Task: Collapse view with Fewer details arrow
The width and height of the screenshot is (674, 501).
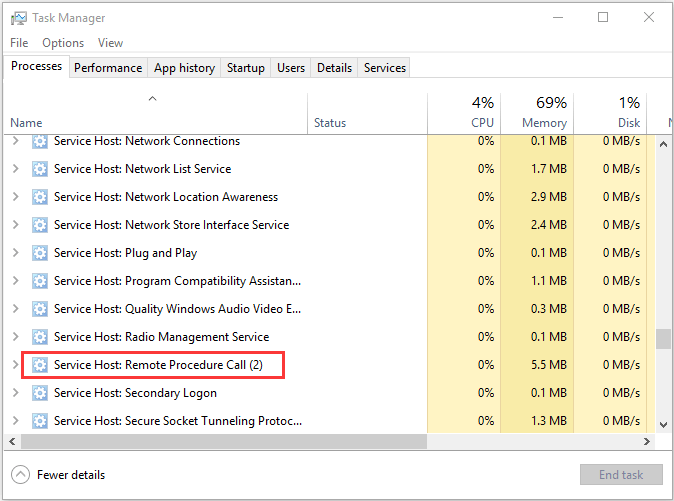Action: tap(20, 475)
